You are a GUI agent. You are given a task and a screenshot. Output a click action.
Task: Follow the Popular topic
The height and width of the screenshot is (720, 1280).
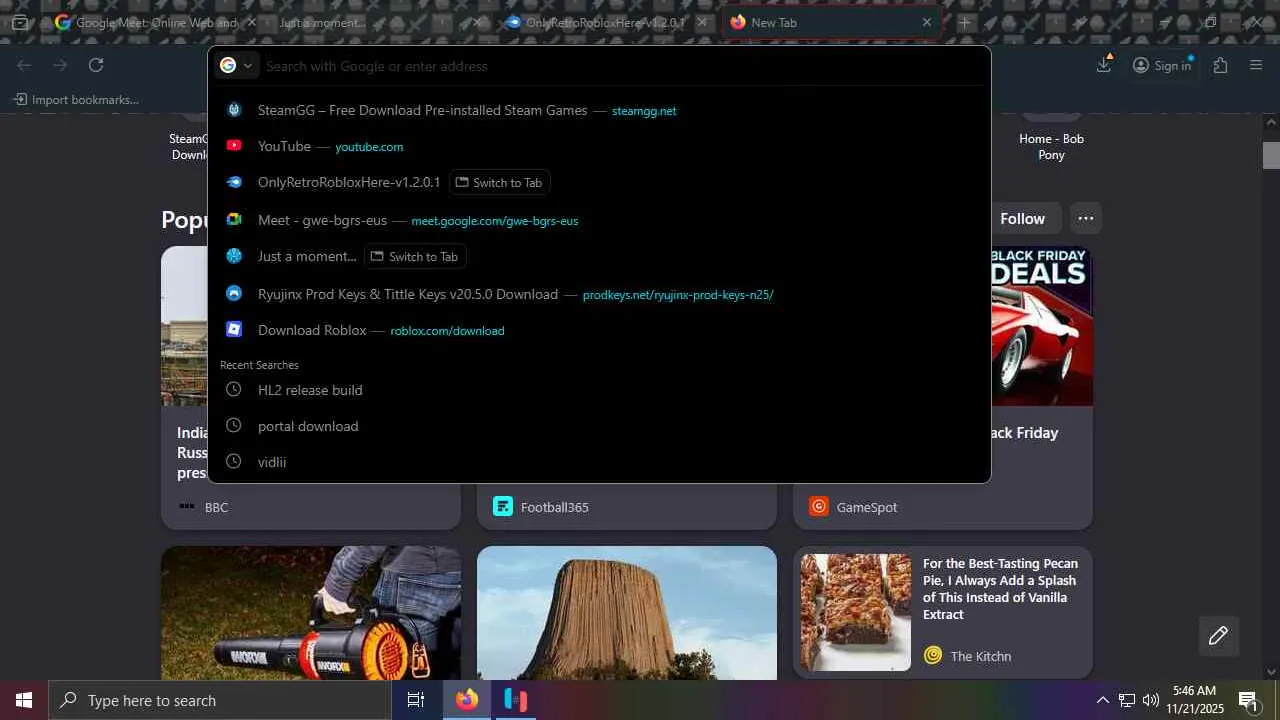pos(1022,218)
